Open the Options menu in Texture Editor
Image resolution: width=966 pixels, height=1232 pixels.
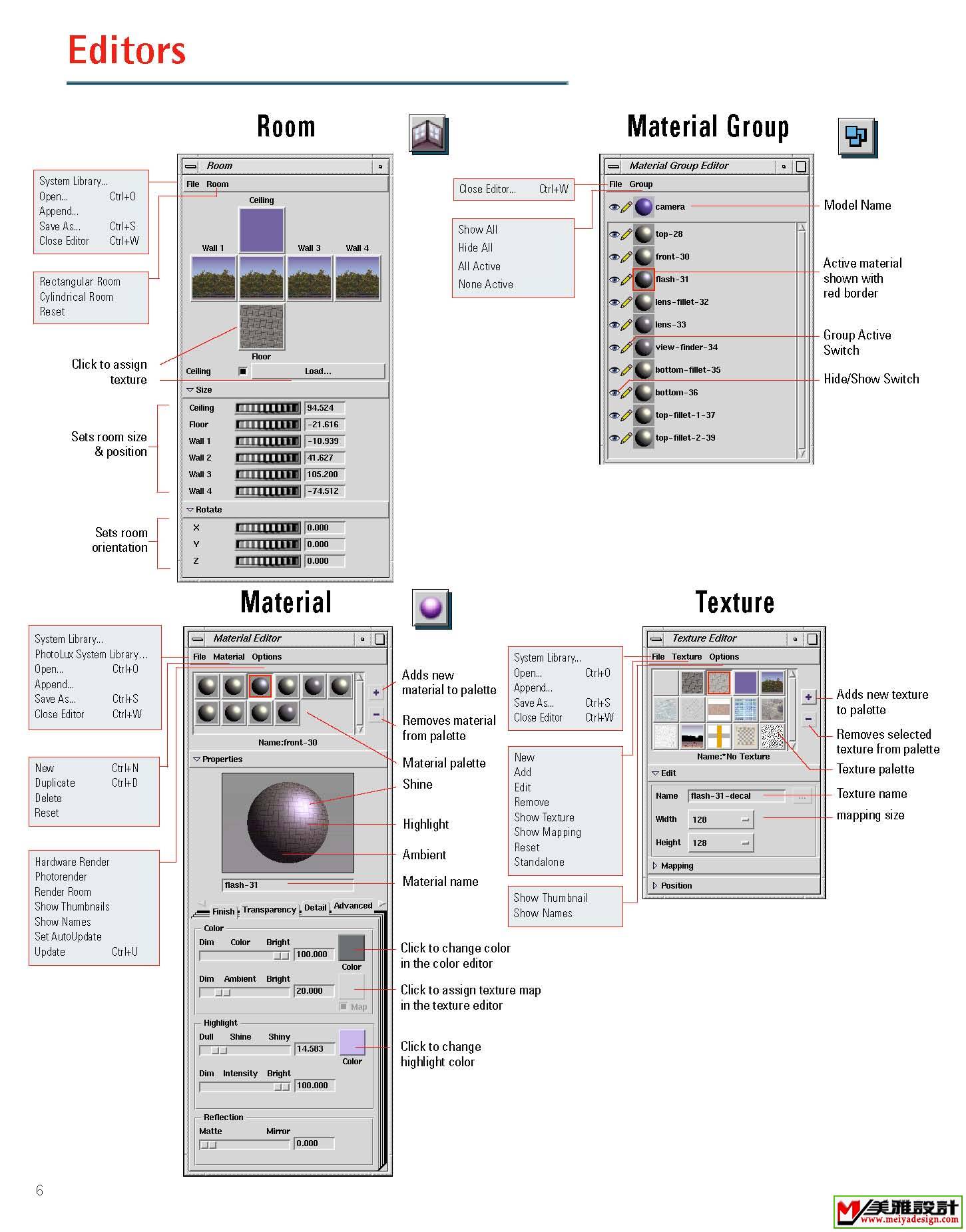724,657
